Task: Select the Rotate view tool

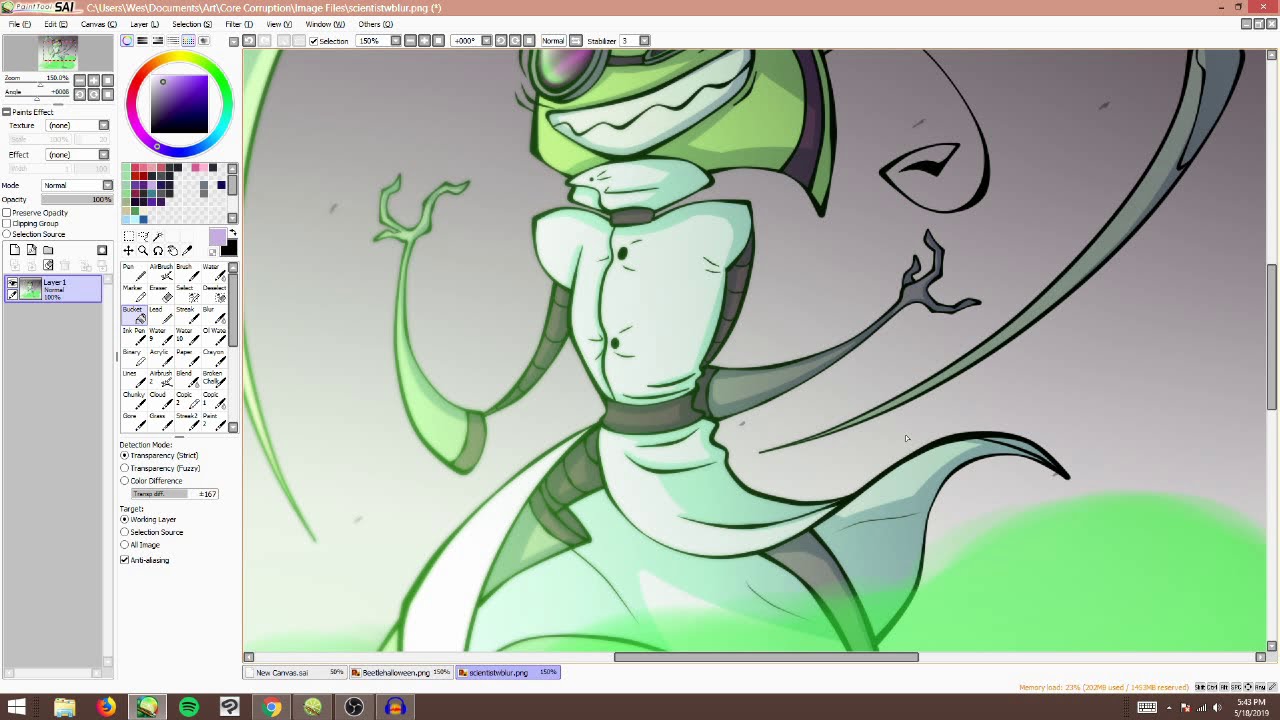Action: pos(158,250)
